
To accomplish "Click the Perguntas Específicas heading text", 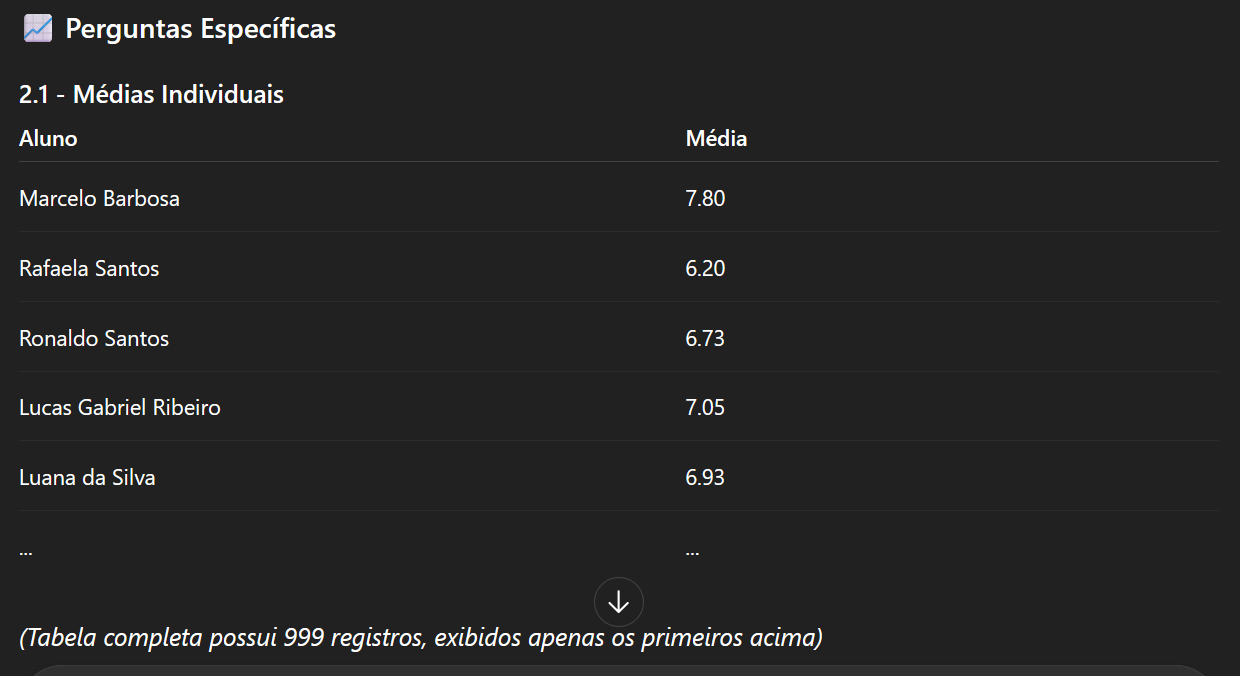I will 200,30.
